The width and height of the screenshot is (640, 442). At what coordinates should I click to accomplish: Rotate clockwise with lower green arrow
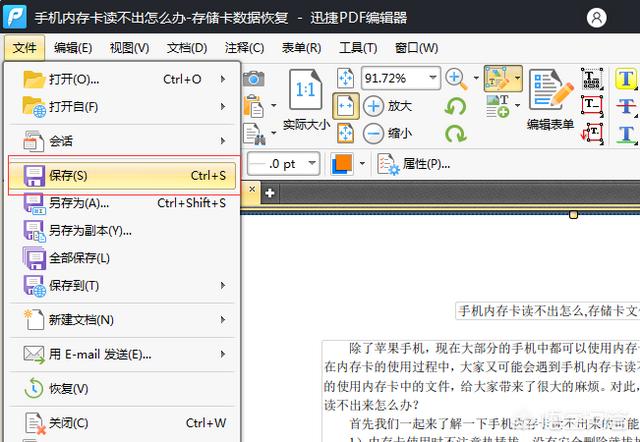coord(456,134)
